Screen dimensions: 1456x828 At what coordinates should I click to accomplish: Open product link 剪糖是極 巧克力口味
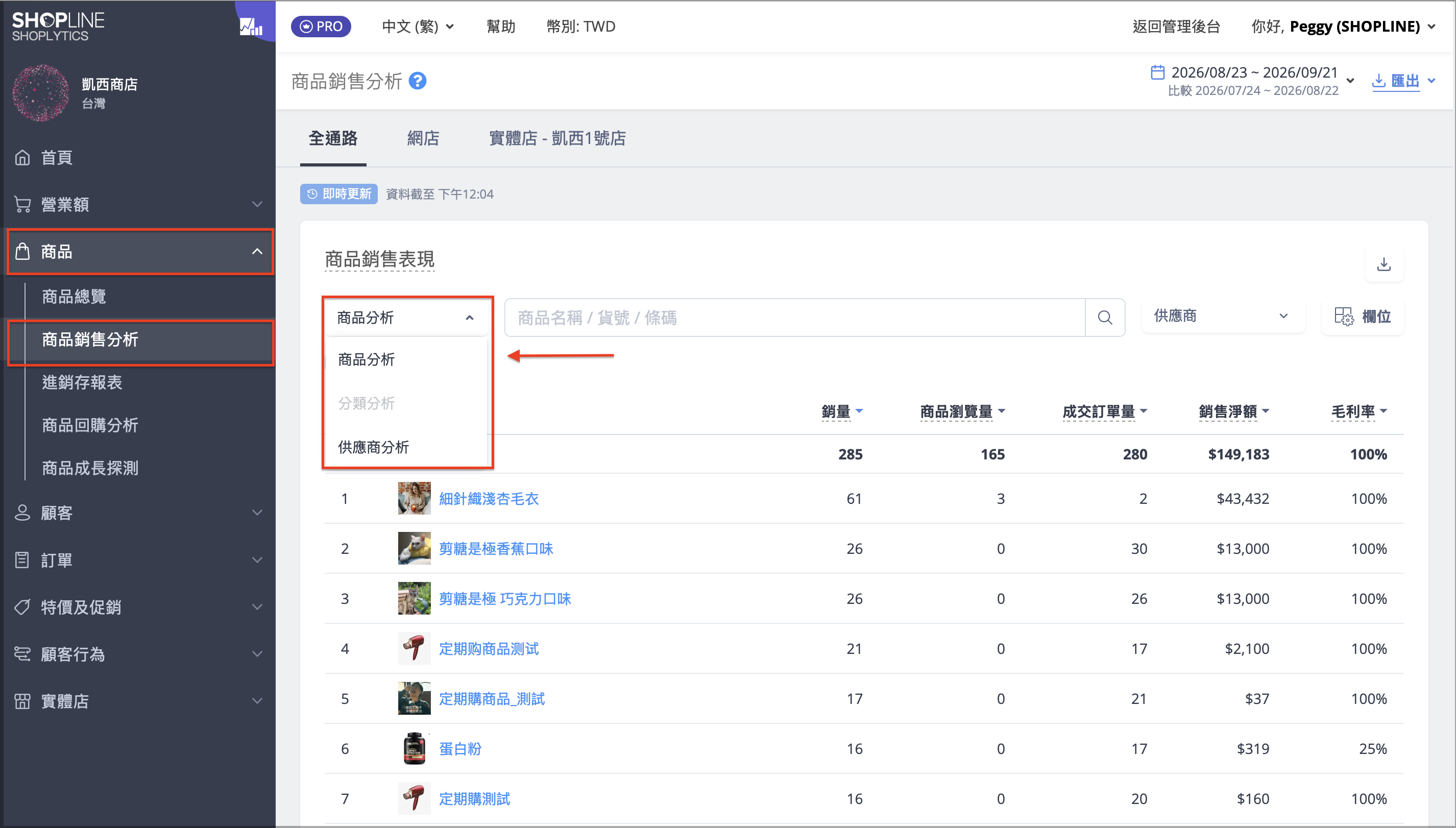tap(504, 598)
